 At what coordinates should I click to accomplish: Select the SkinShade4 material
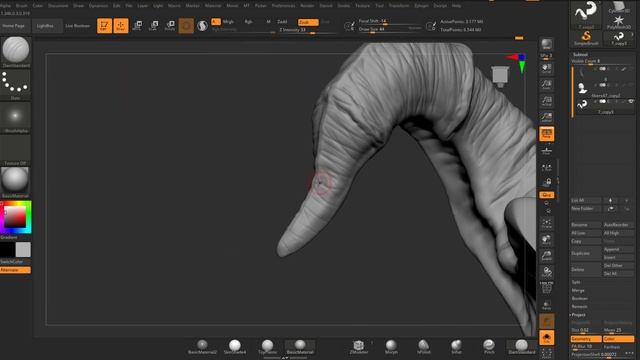tap(235, 347)
